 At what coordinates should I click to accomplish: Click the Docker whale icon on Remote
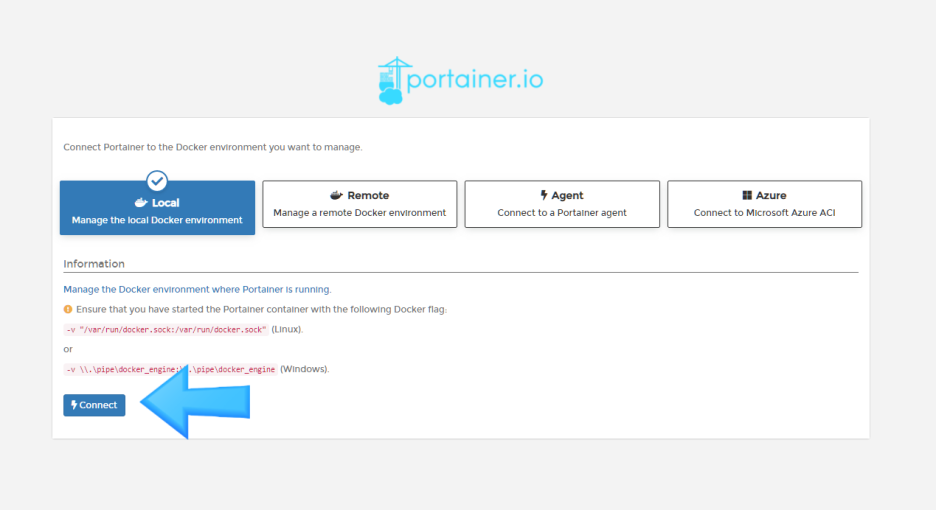(x=336, y=195)
